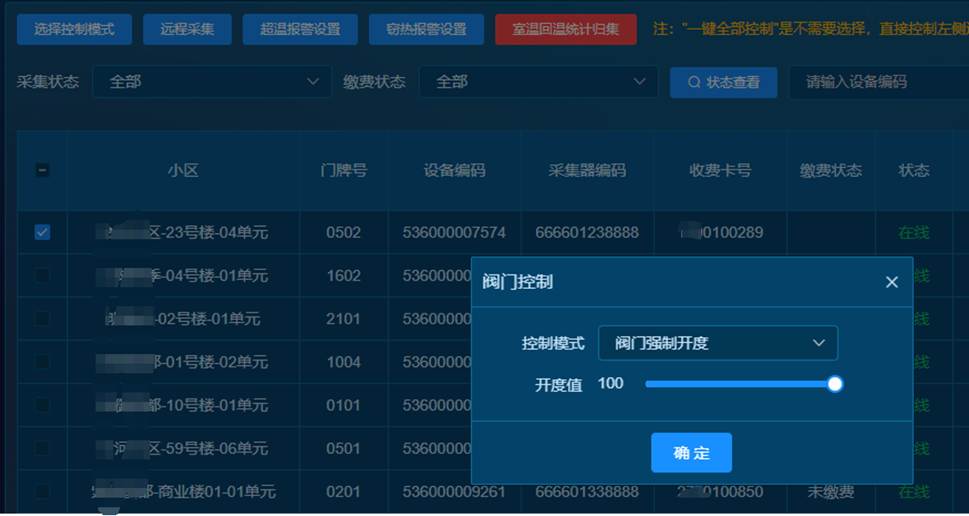
Task: Click the 开度值 slider handle
Action: pyautogui.click(x=835, y=384)
